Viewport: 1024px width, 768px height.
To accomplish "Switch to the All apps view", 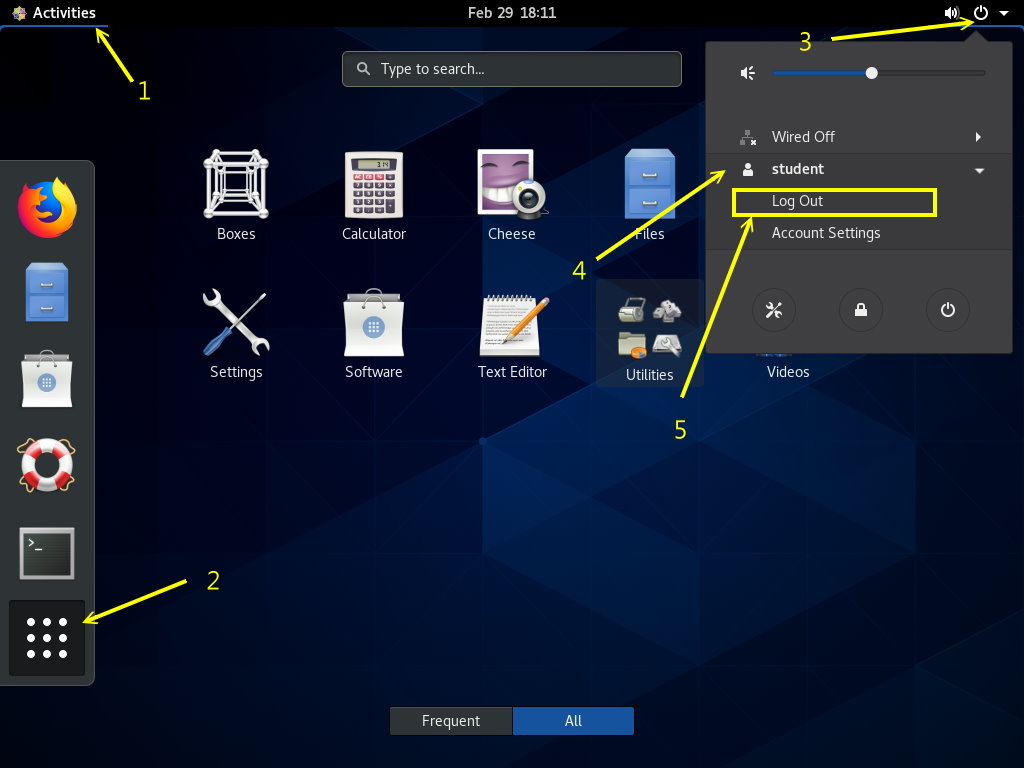I will click(573, 721).
